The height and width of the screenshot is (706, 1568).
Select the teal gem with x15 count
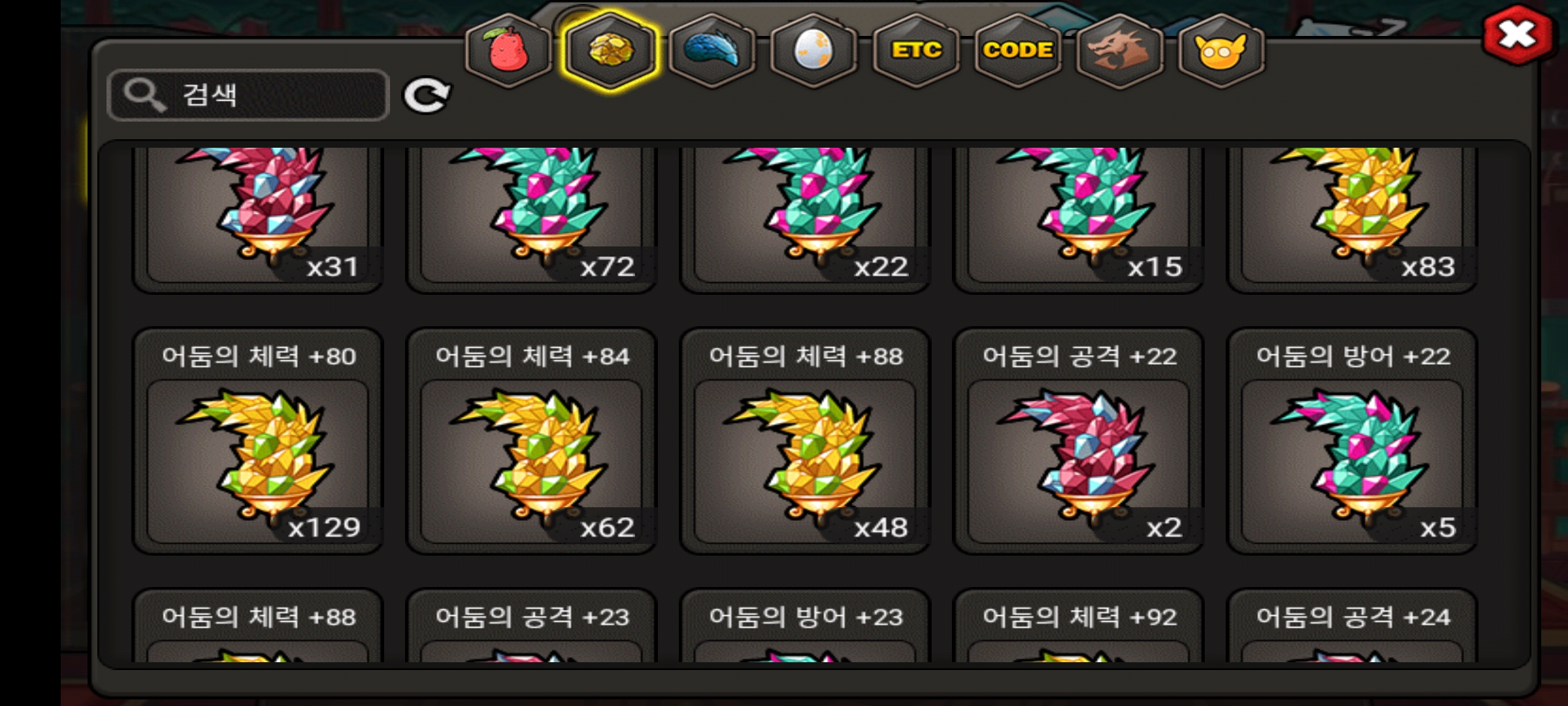point(1079,219)
